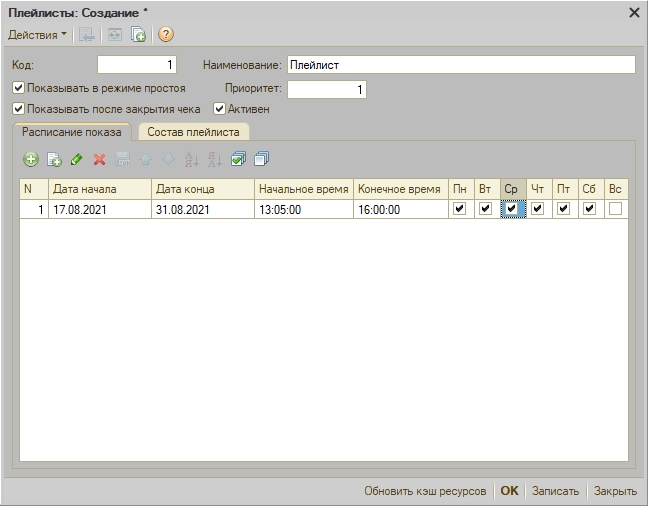Toggle 'Показывать в режиме простоя' checkbox
Viewport: 648px width, 506px height.
coord(18,88)
